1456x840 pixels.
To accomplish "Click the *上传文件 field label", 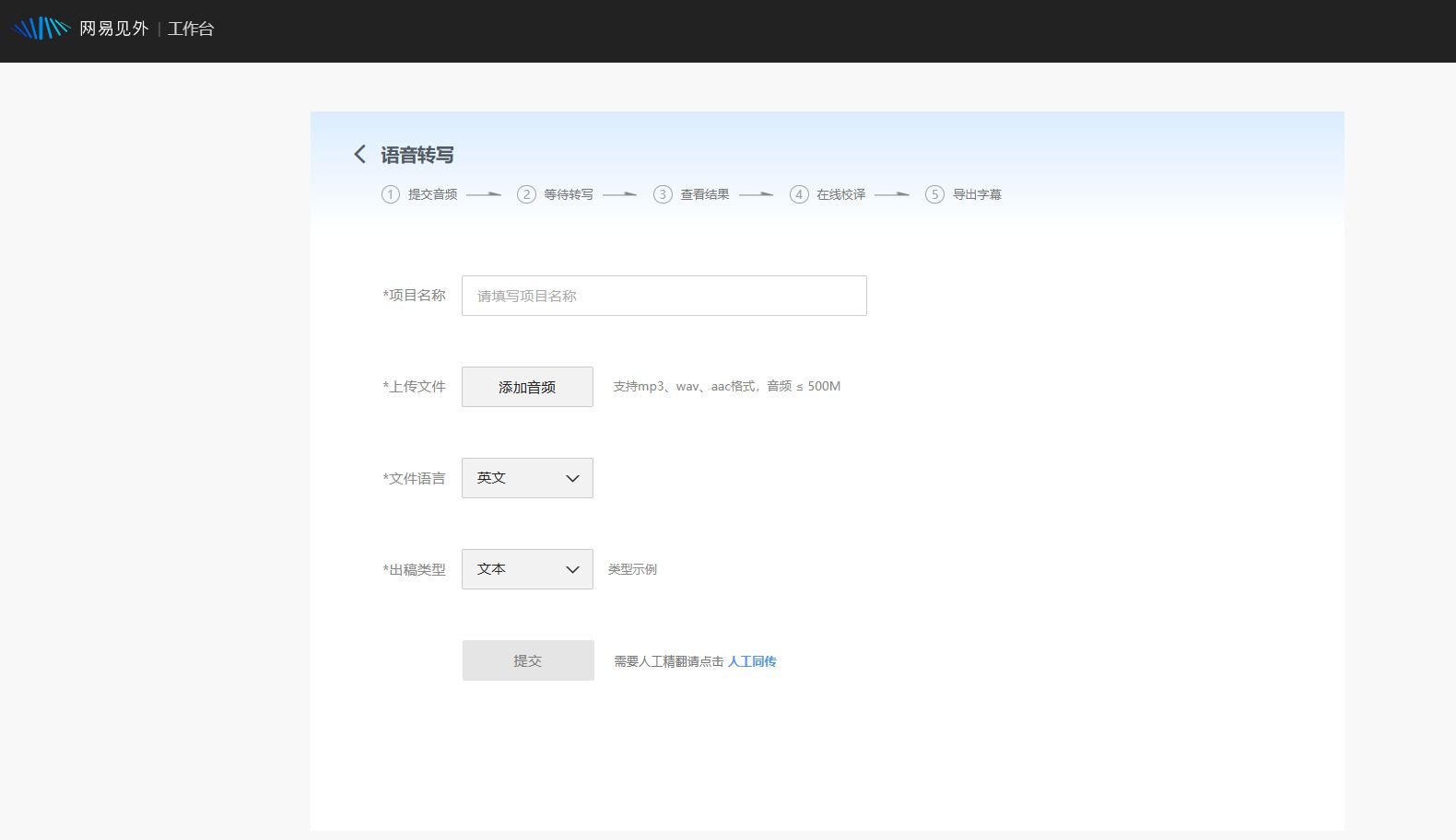I will (414, 387).
